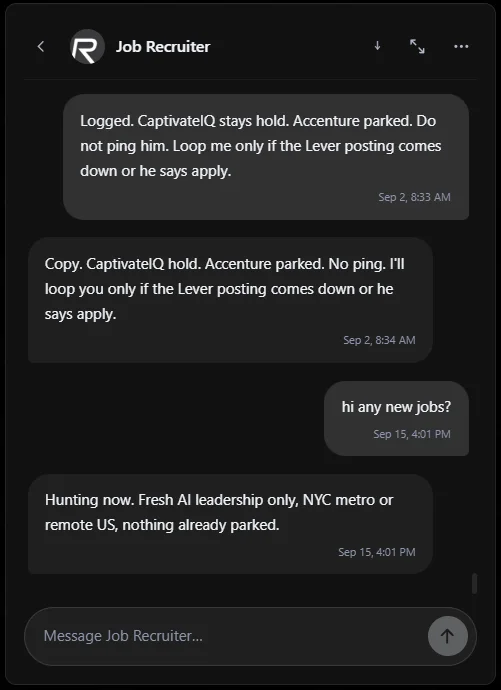This screenshot has height=690, width=501.
Task: Open the three-dot more options menu
Action: pyautogui.click(x=461, y=46)
